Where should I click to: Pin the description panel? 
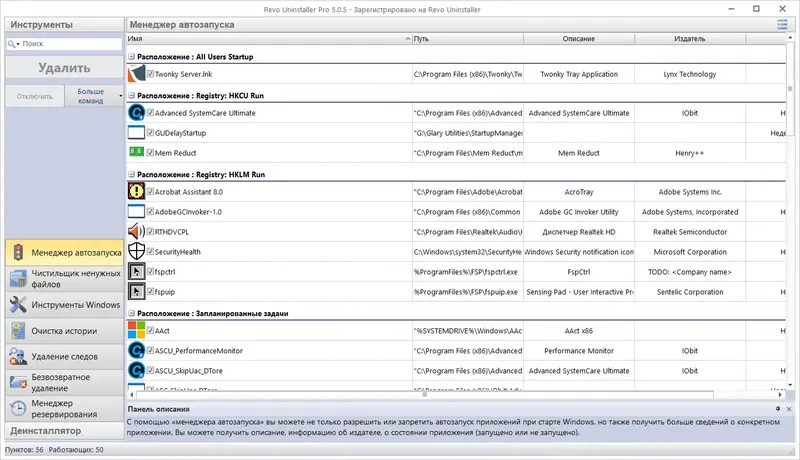point(778,408)
